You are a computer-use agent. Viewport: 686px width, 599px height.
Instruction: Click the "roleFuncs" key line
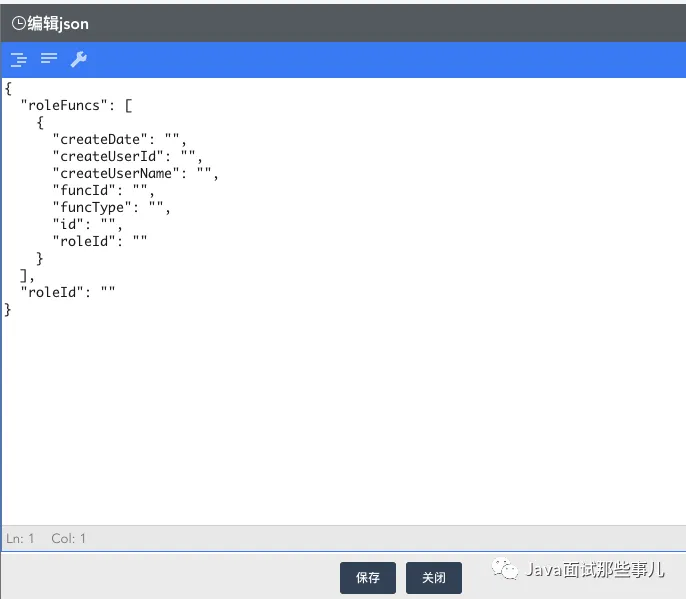(76, 105)
